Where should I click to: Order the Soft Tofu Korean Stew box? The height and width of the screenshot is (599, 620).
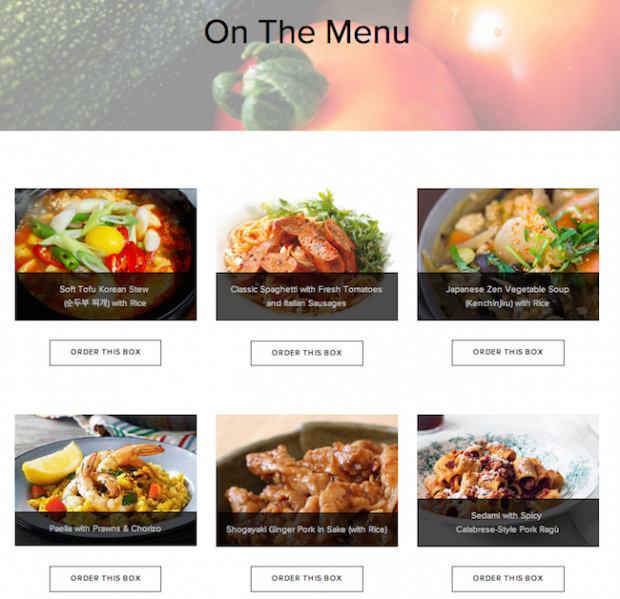(105, 352)
